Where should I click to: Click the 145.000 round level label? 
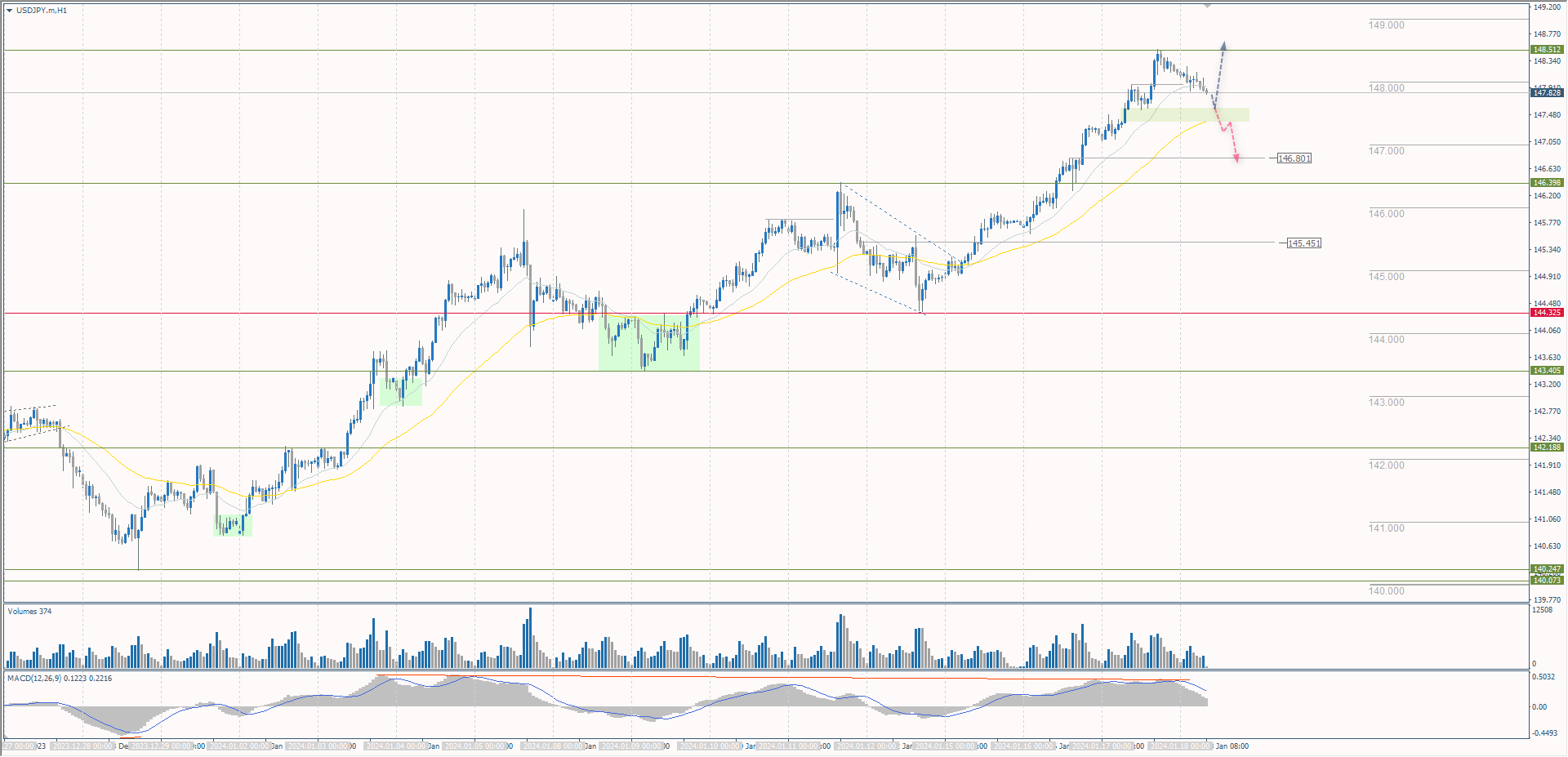1387,277
